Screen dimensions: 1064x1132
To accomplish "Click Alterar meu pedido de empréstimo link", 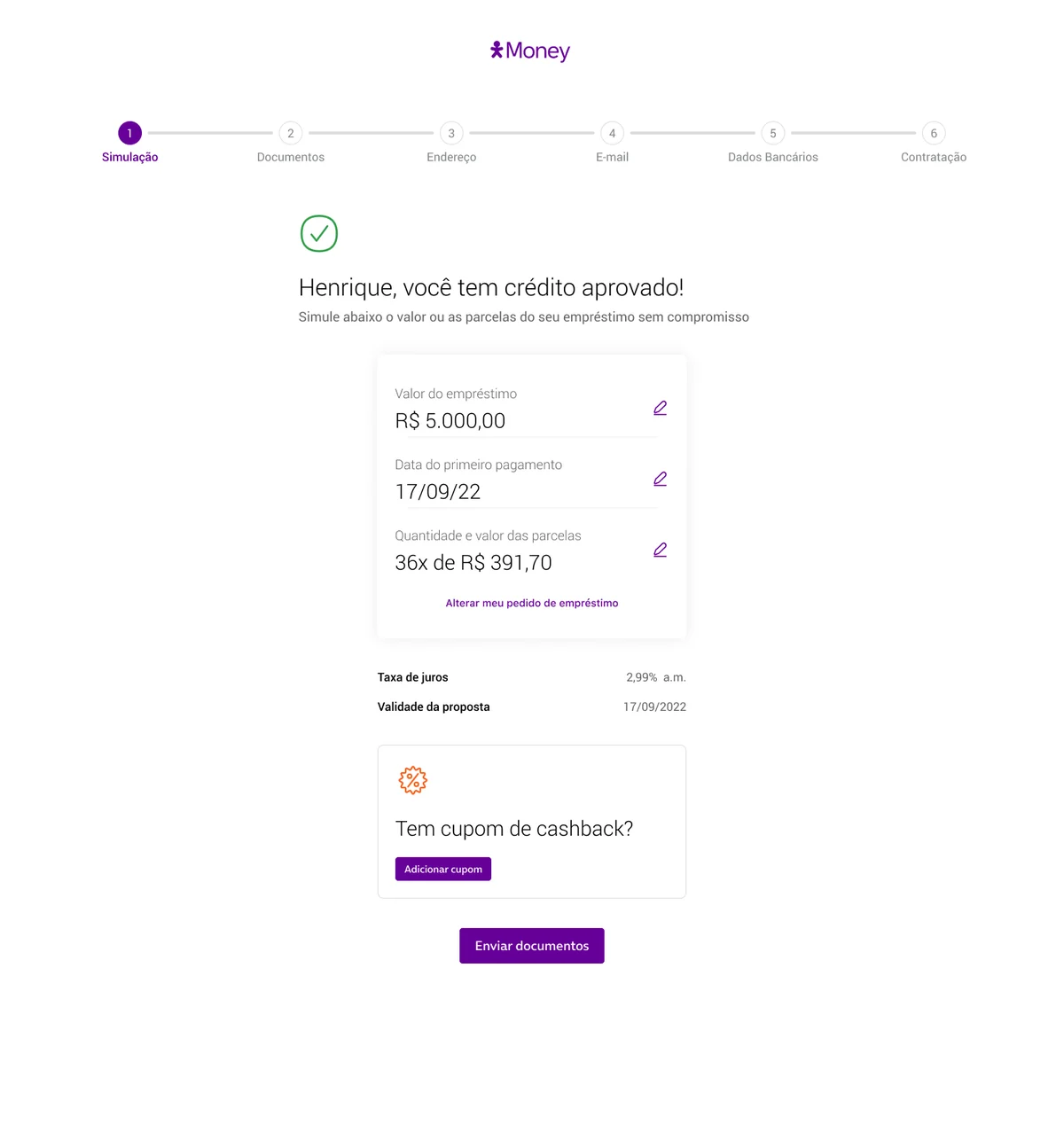I will click(532, 603).
